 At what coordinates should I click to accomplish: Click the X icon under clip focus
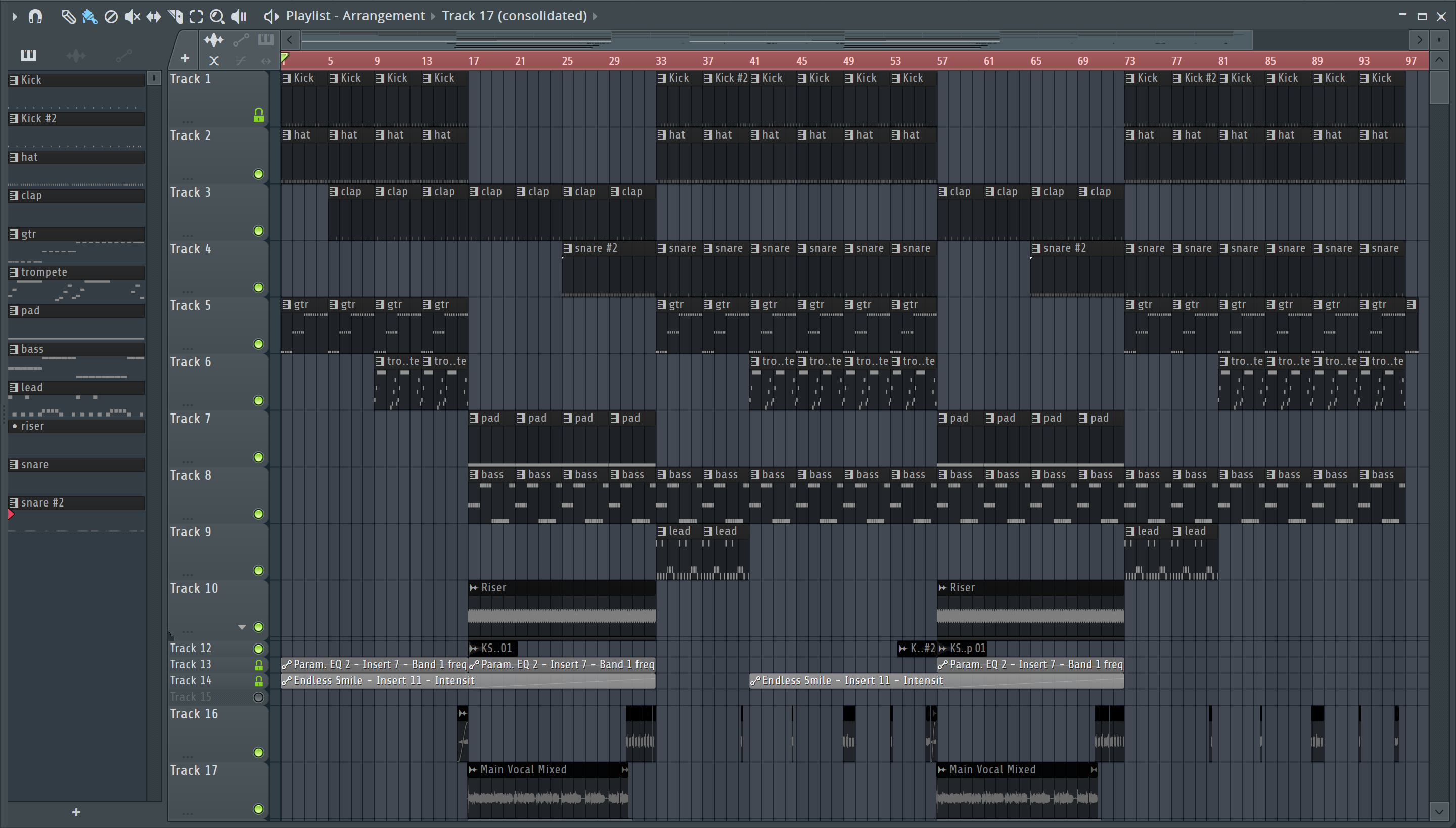point(214,60)
